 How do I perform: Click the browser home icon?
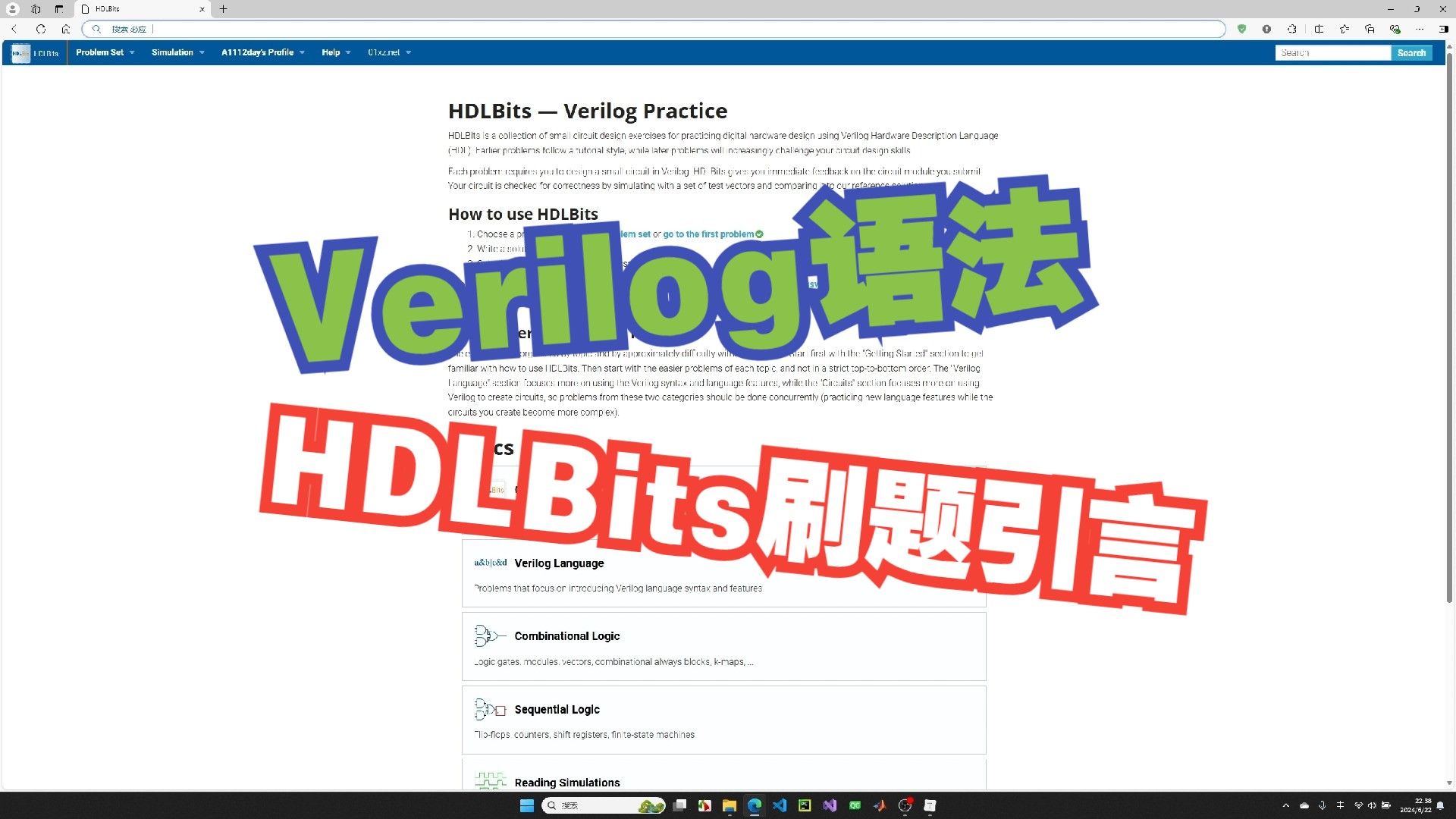pyautogui.click(x=64, y=29)
